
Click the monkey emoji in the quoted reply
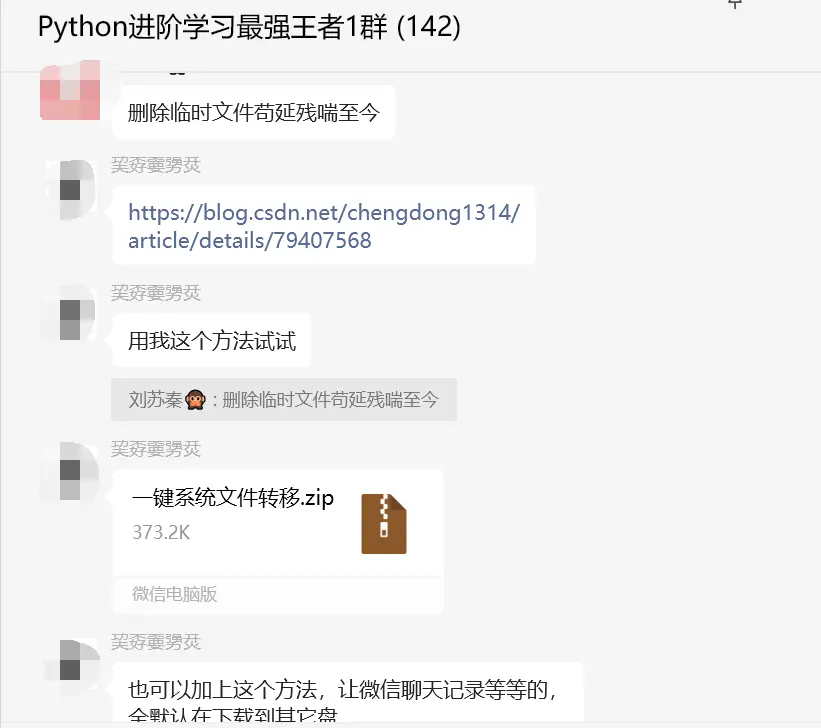(195, 400)
